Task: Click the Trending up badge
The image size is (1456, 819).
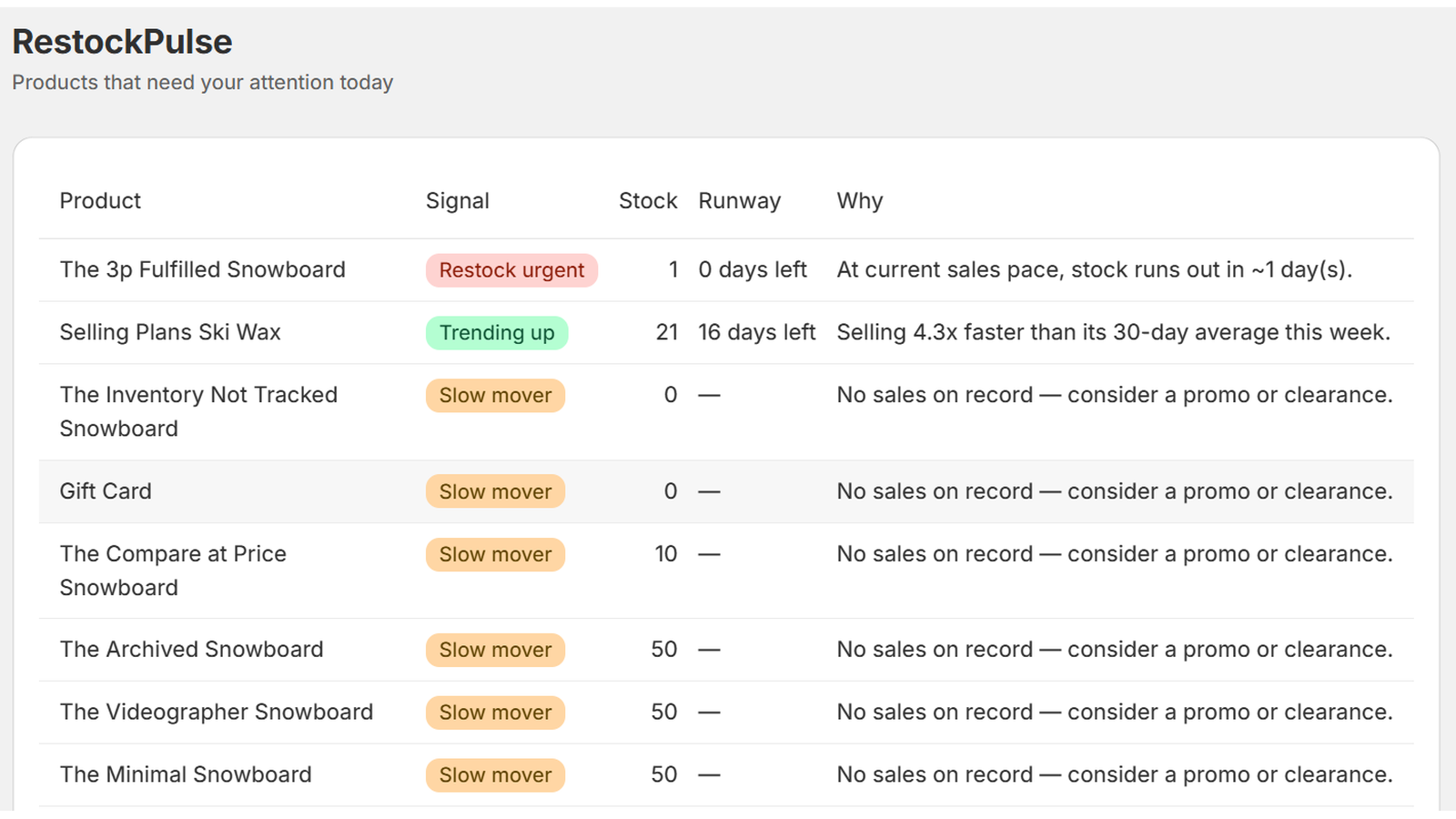Action: (x=497, y=333)
